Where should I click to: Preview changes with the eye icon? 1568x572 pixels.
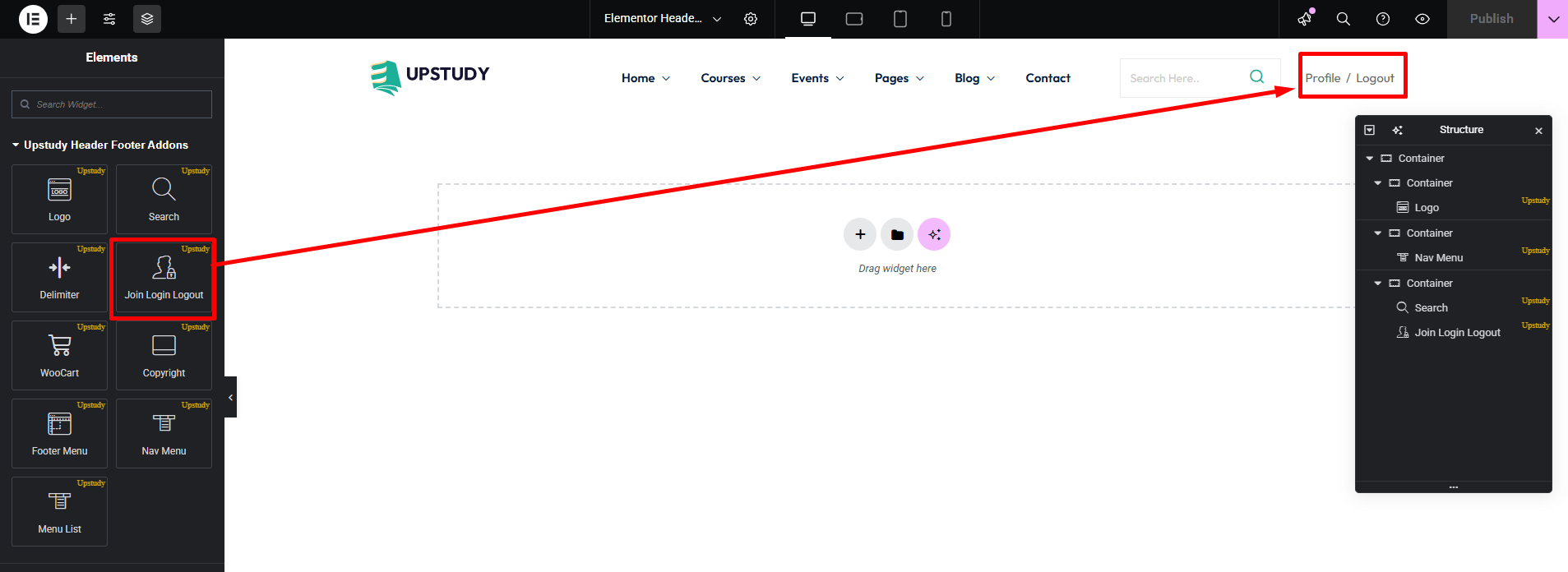1422,19
